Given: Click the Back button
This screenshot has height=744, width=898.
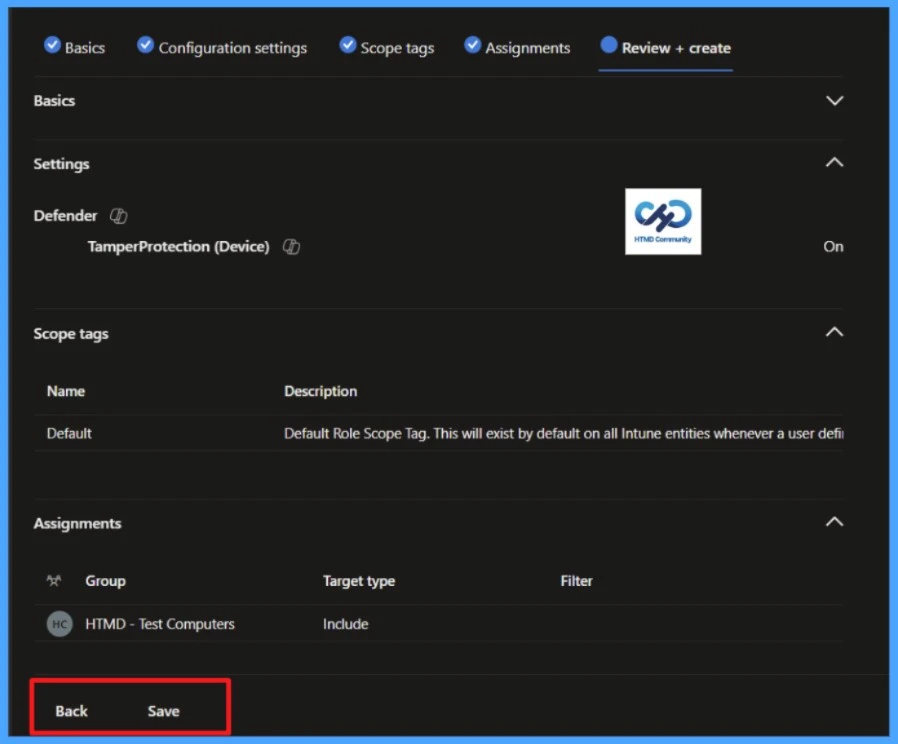Looking at the screenshot, I should [70, 711].
